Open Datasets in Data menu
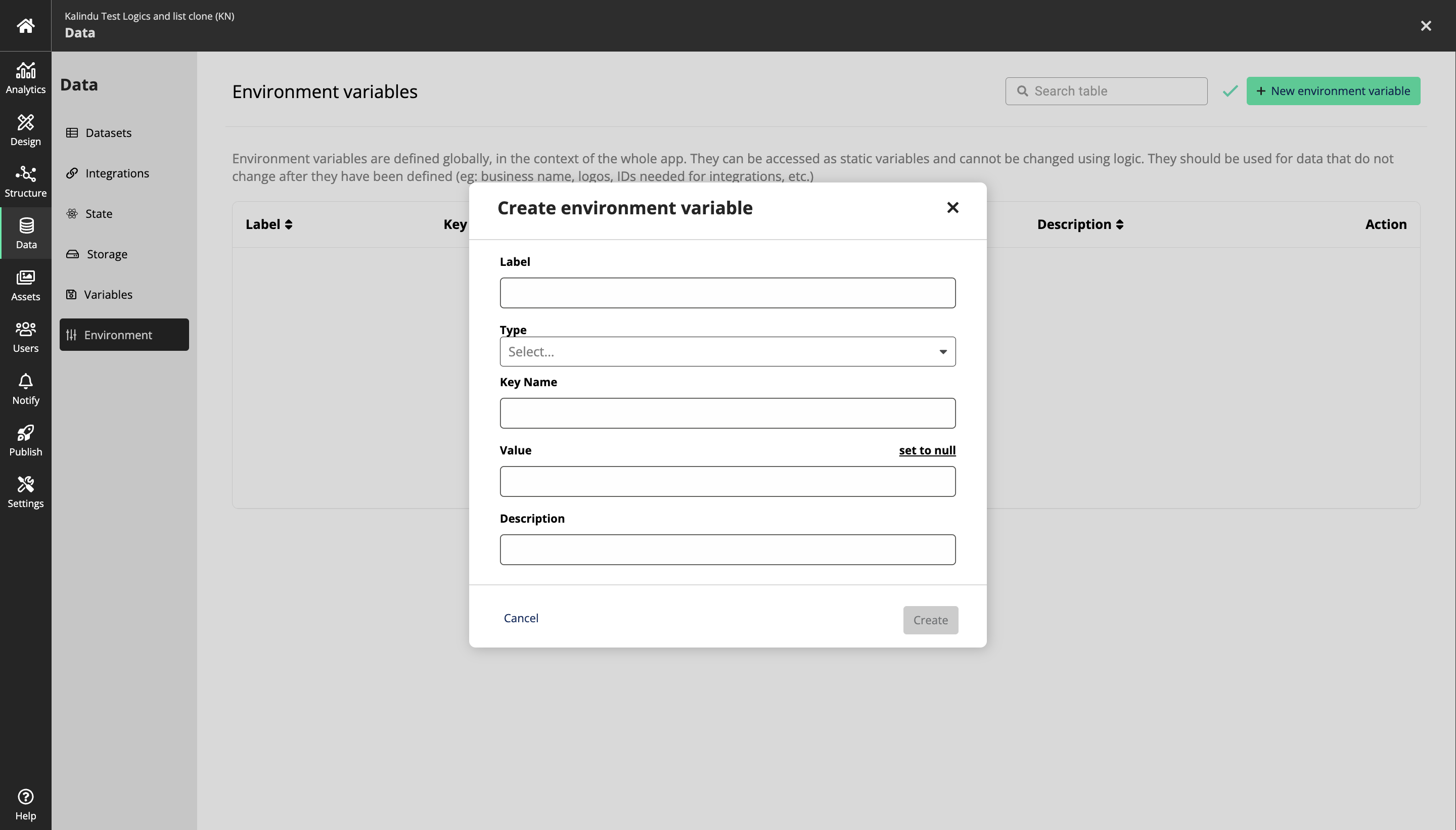 [124, 132]
